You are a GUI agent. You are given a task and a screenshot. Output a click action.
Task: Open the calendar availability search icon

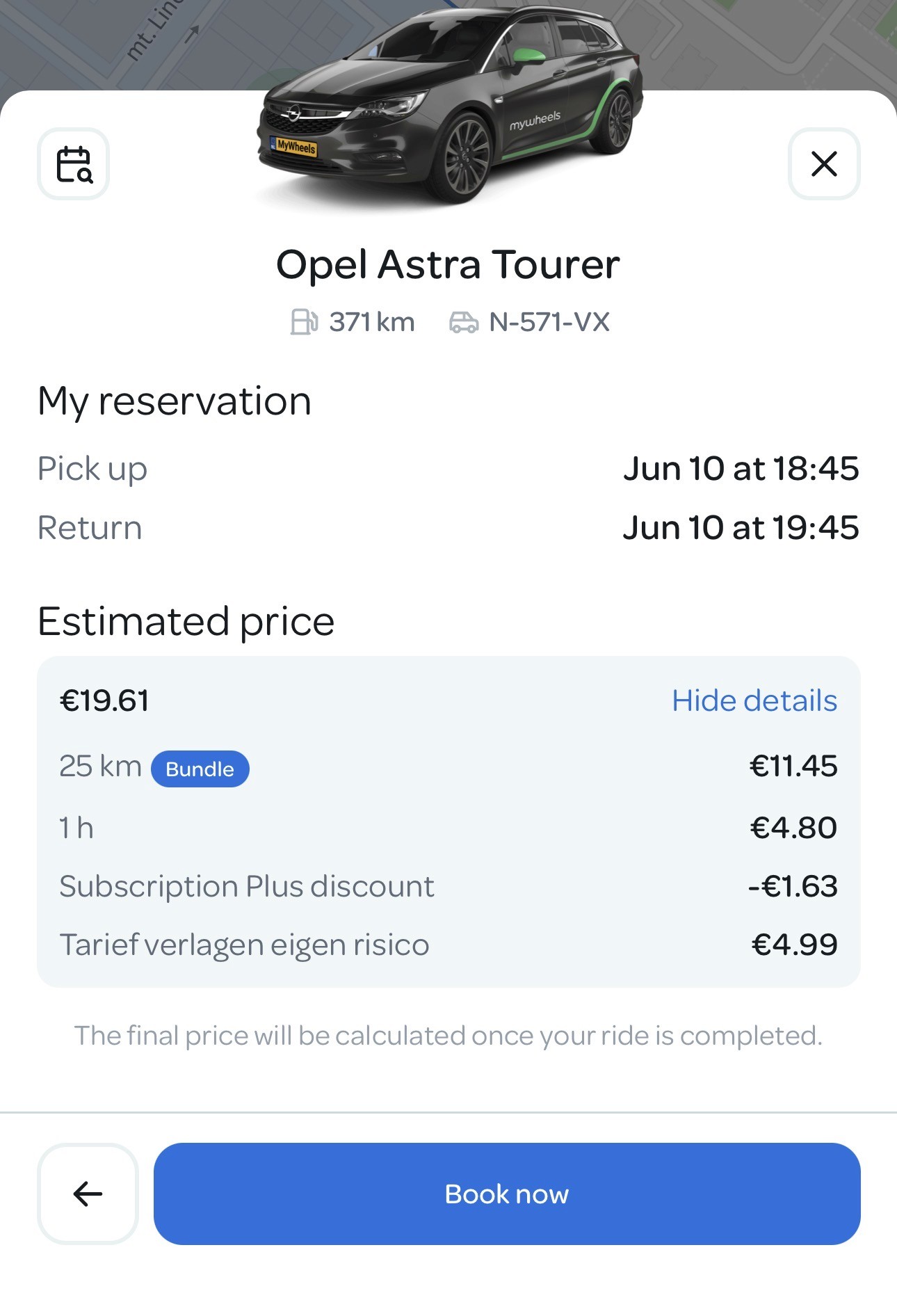tap(73, 164)
